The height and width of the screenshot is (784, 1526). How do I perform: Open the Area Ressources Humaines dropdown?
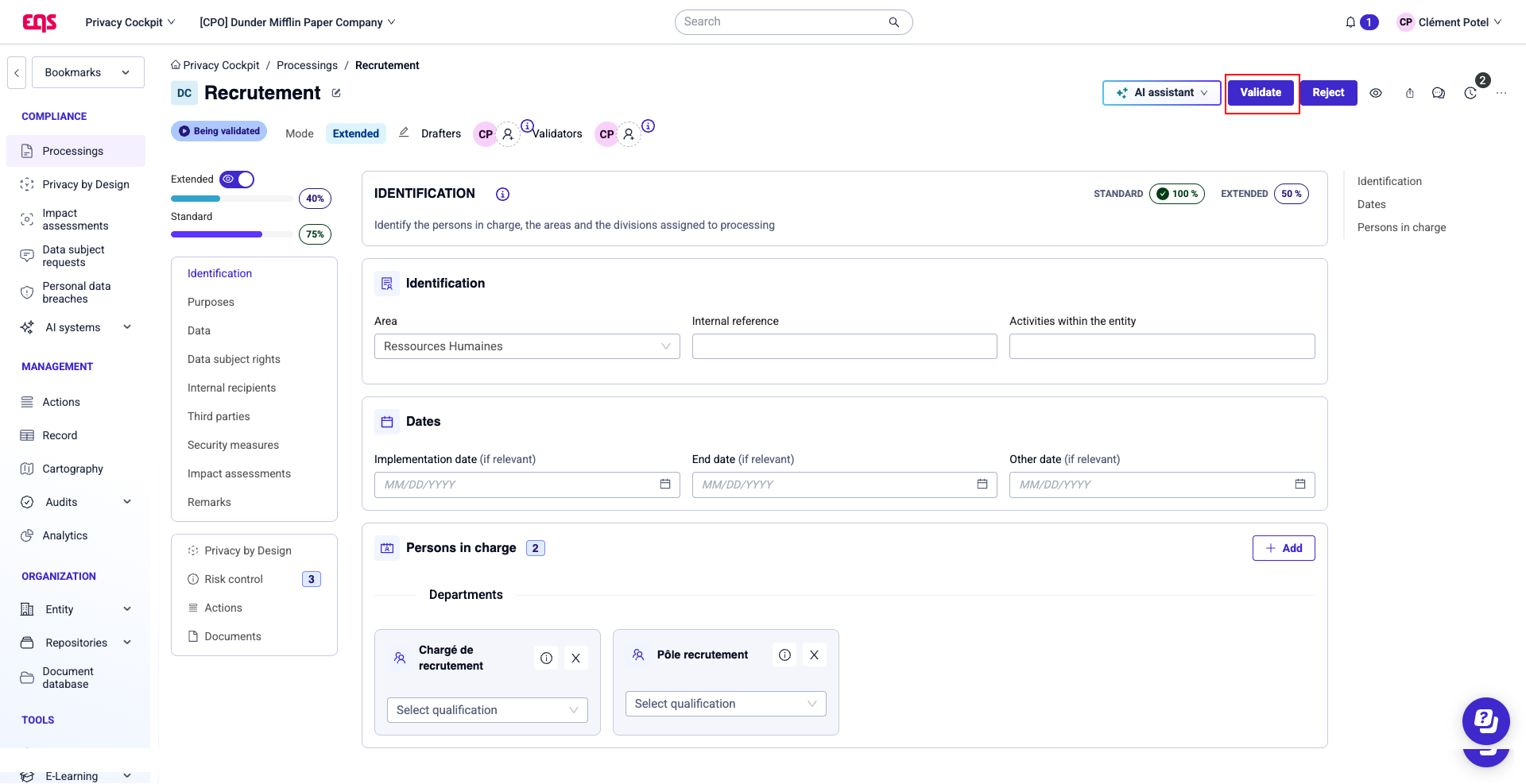pyautogui.click(x=527, y=346)
